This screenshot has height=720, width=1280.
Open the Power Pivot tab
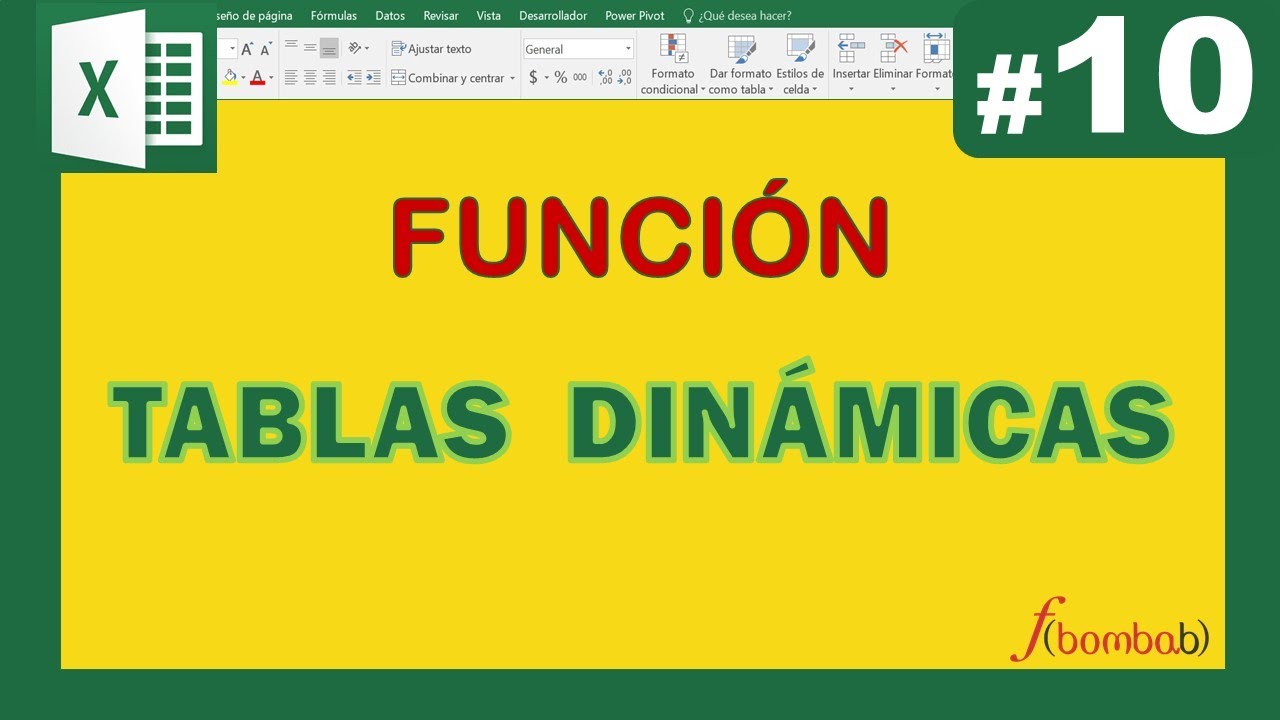[635, 16]
